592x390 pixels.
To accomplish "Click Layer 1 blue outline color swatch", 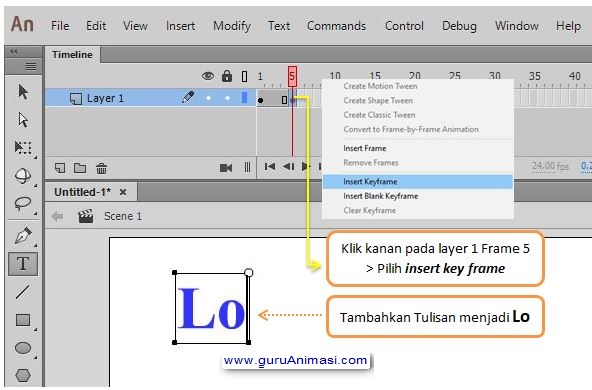I will coord(244,98).
